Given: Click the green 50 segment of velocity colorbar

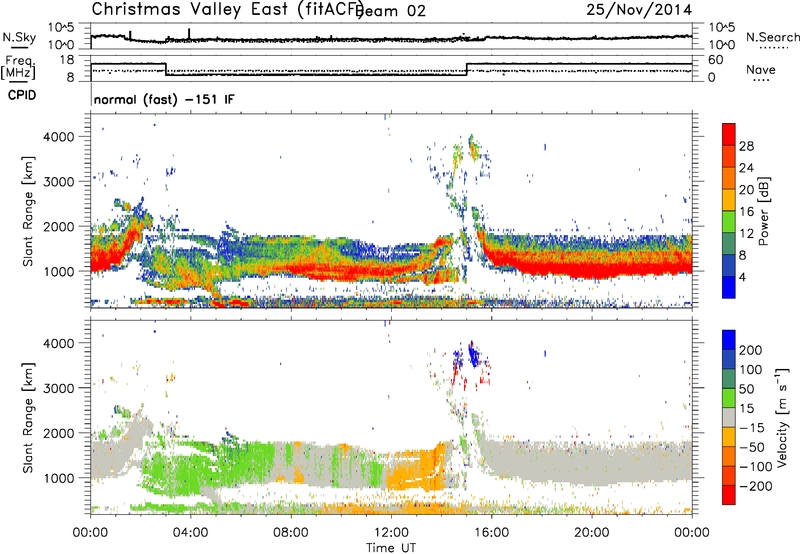Looking at the screenshot, I should click(729, 398).
